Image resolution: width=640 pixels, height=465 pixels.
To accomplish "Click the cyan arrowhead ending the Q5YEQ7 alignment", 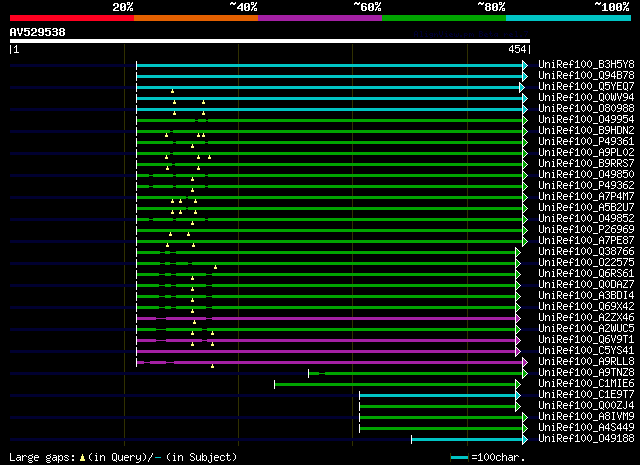I will (x=522, y=87).
